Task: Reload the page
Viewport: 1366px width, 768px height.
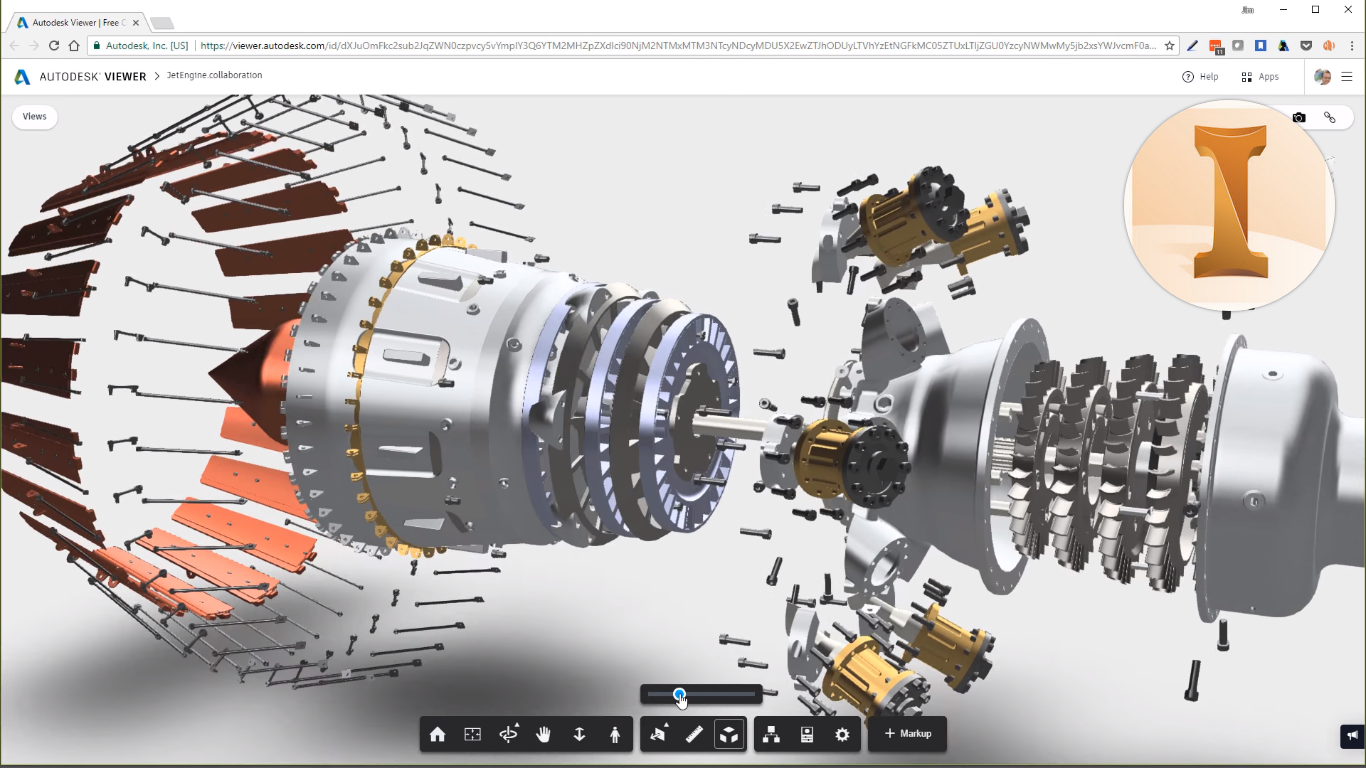Action: pyautogui.click(x=54, y=46)
